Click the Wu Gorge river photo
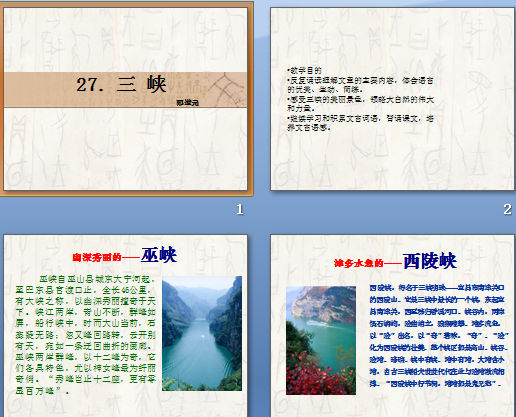516x417 pixels. point(202,333)
